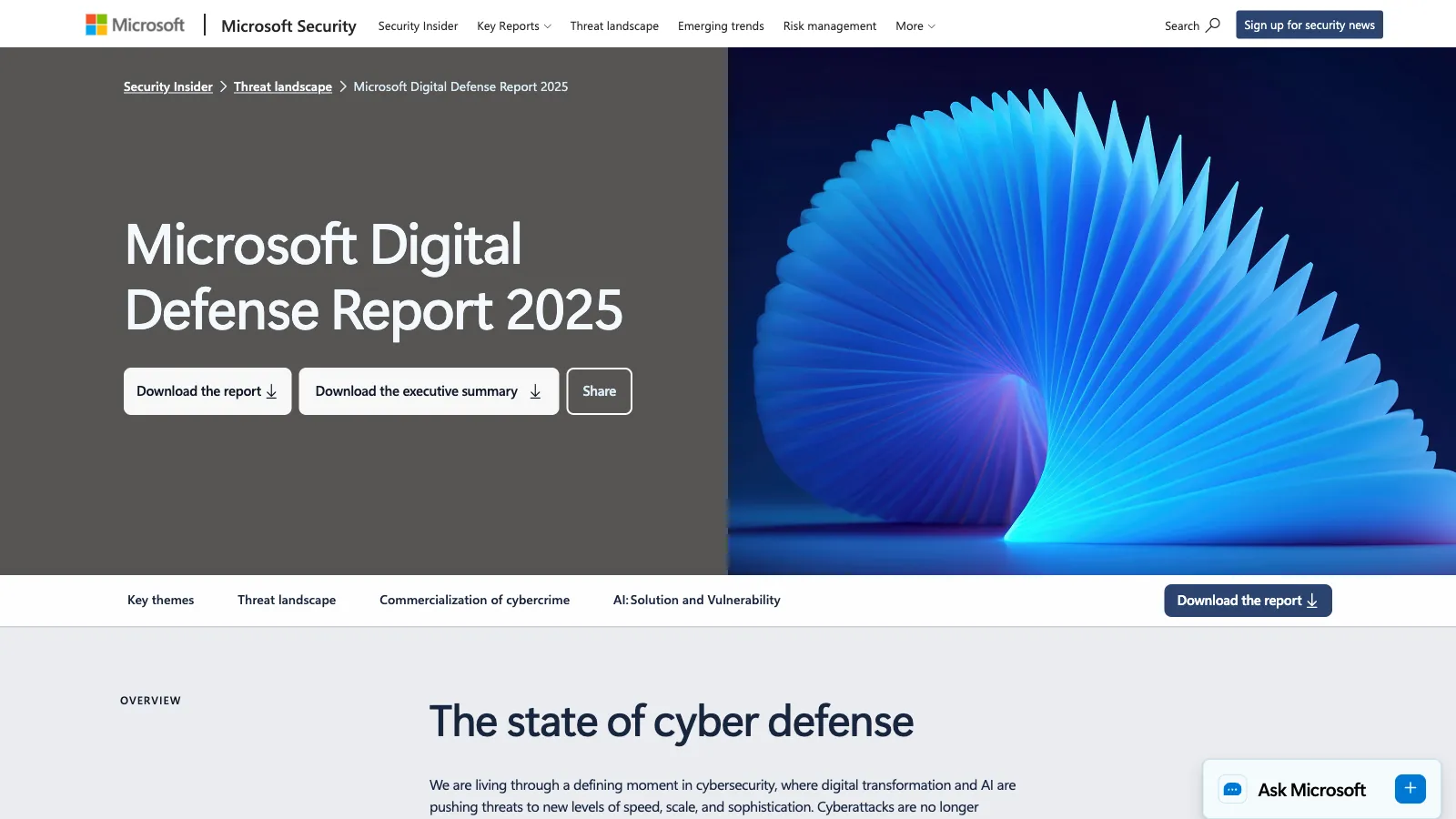Jump to Key themes section

161,600
